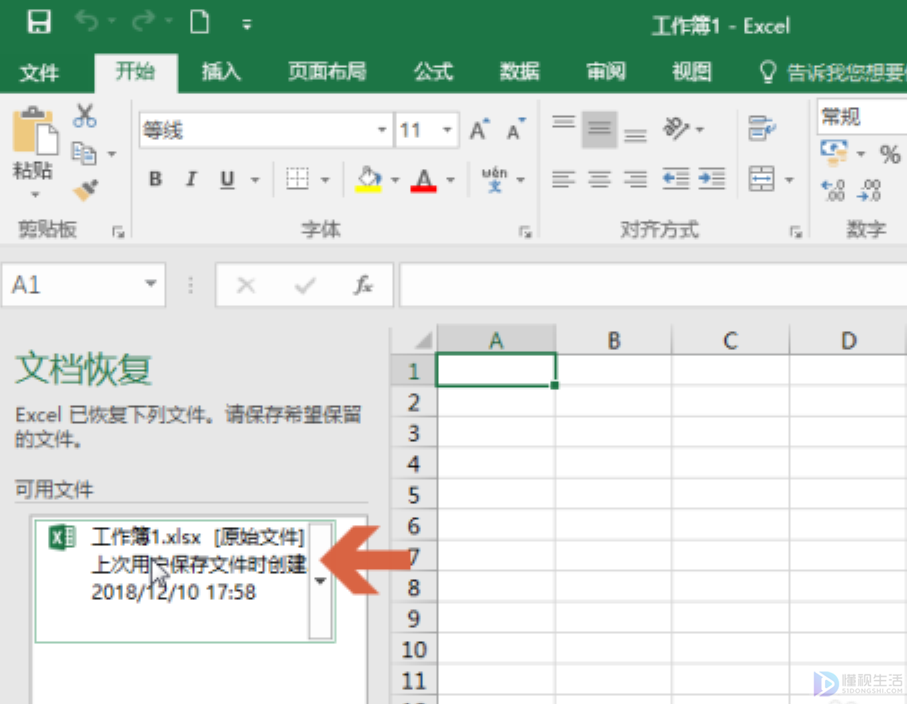Image resolution: width=907 pixels, height=704 pixels.
Task: Open the 文件 tab
Action: [x=39, y=72]
